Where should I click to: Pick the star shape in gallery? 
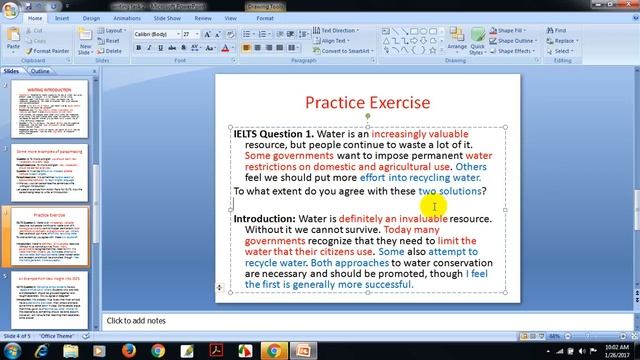[433, 50]
